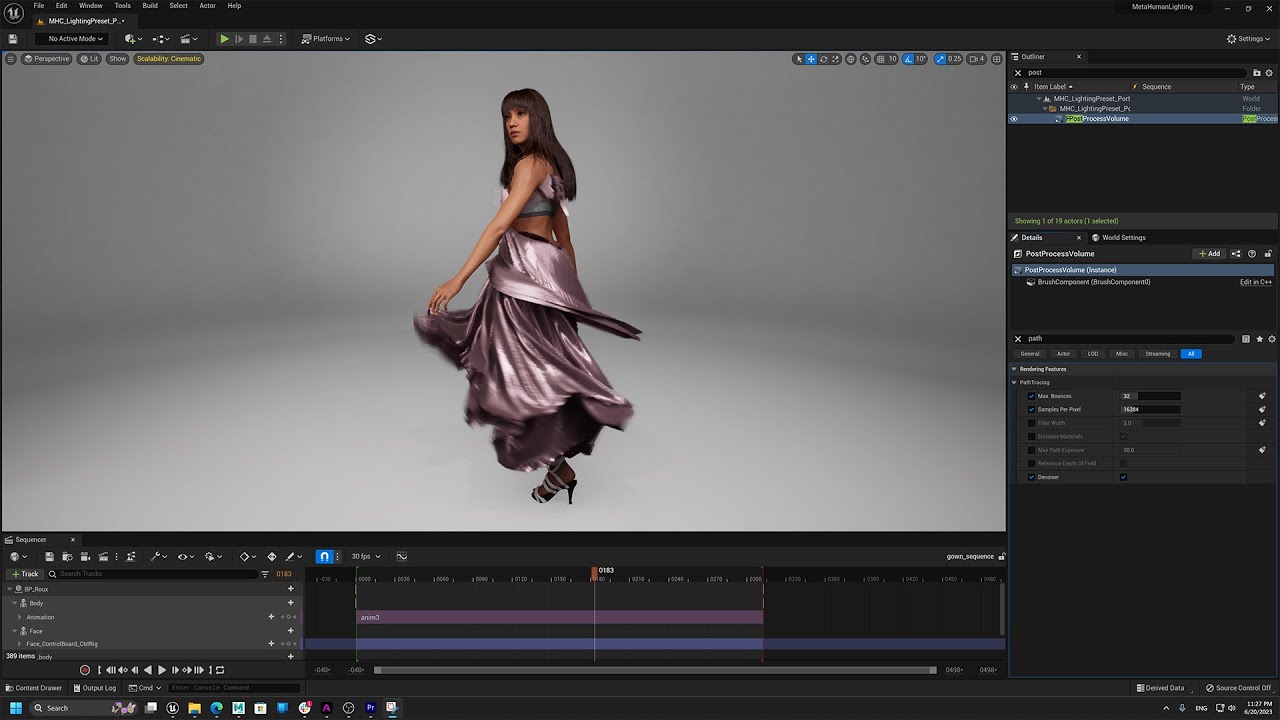The image size is (1280, 720).
Task: Select the LOD filter in Details
Action: 1093,354
